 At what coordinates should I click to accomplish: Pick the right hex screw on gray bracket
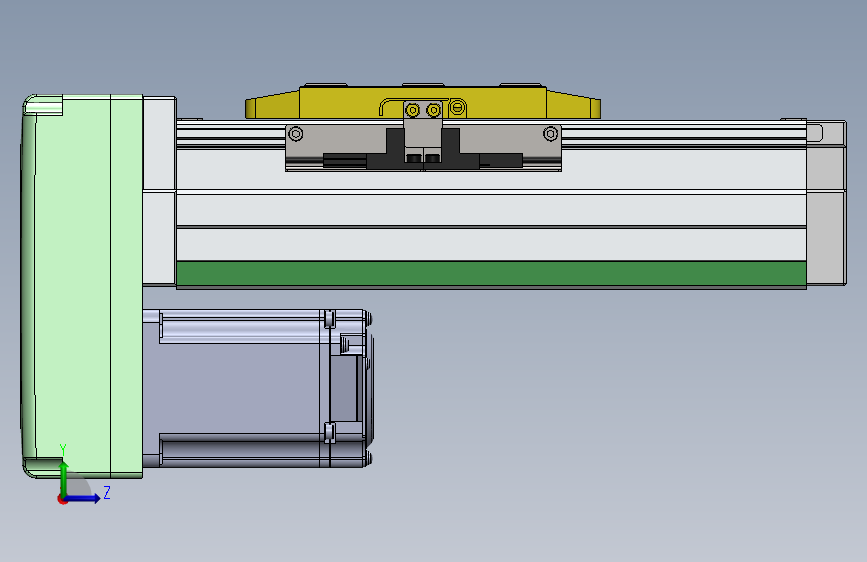(550, 134)
